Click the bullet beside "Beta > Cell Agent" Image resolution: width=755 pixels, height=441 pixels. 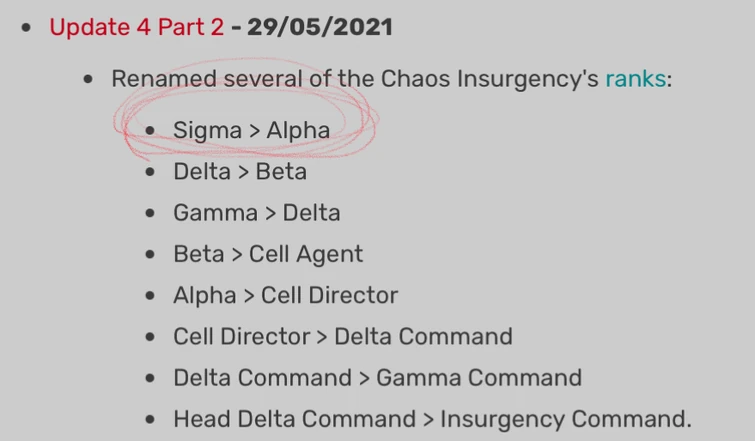tap(151, 255)
